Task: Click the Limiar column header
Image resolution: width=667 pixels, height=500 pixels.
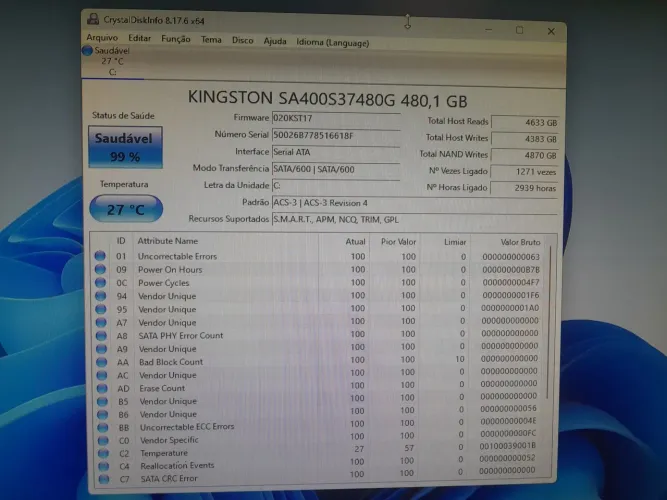Action: click(x=455, y=242)
